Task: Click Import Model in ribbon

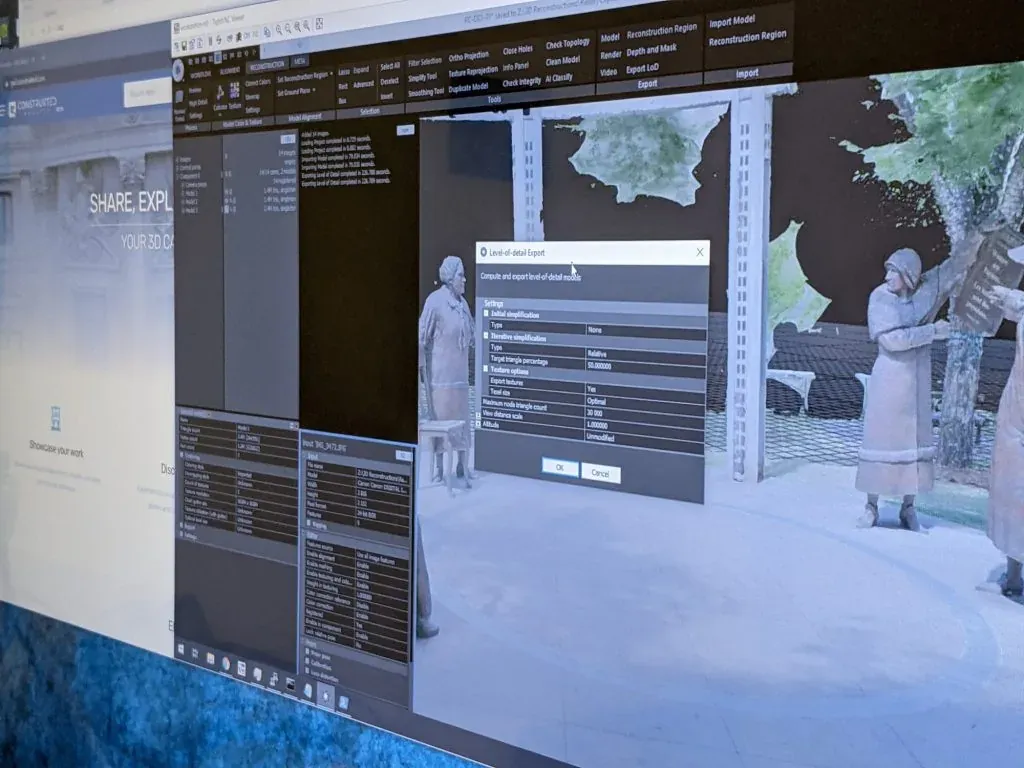Action: 731,22
